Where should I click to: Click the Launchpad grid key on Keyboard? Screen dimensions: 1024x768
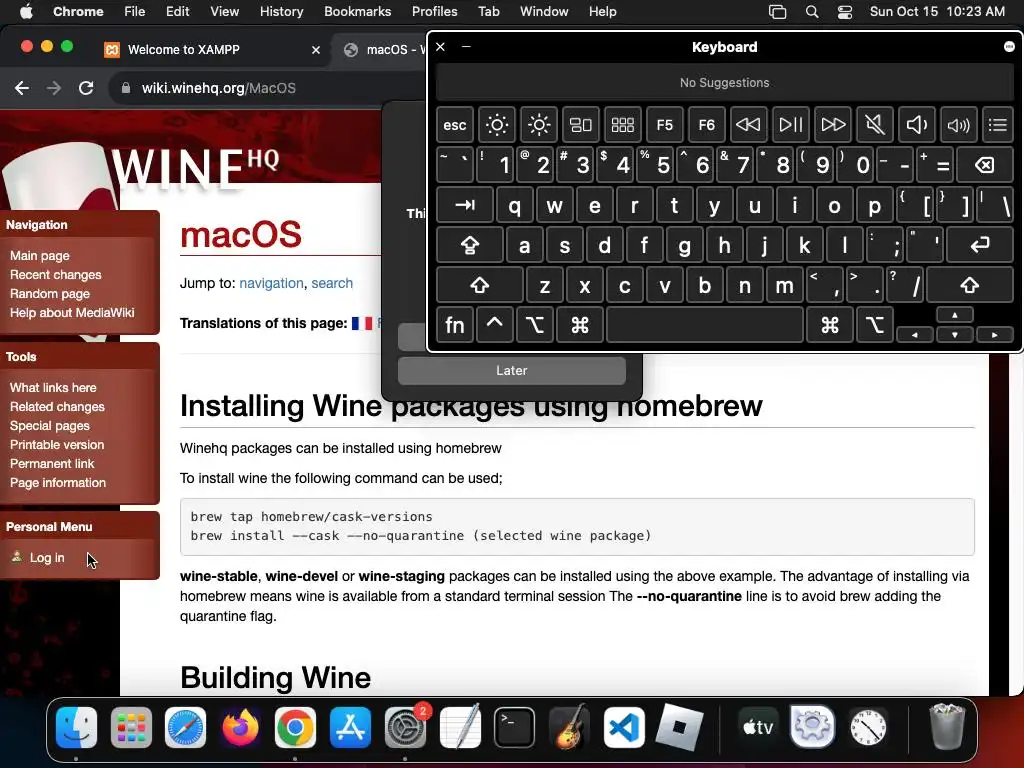point(622,125)
